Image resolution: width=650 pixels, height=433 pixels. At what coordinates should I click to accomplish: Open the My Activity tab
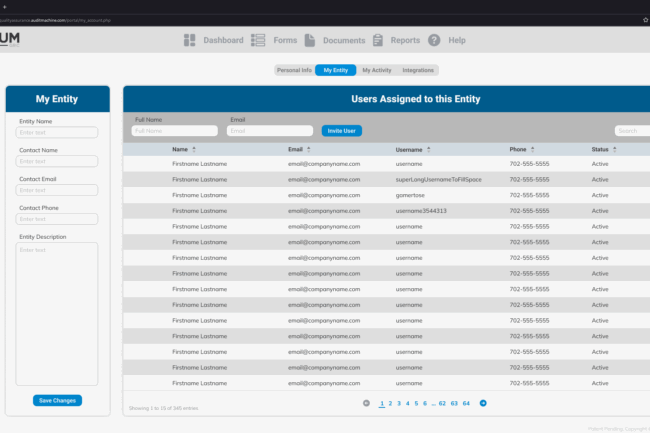376,70
